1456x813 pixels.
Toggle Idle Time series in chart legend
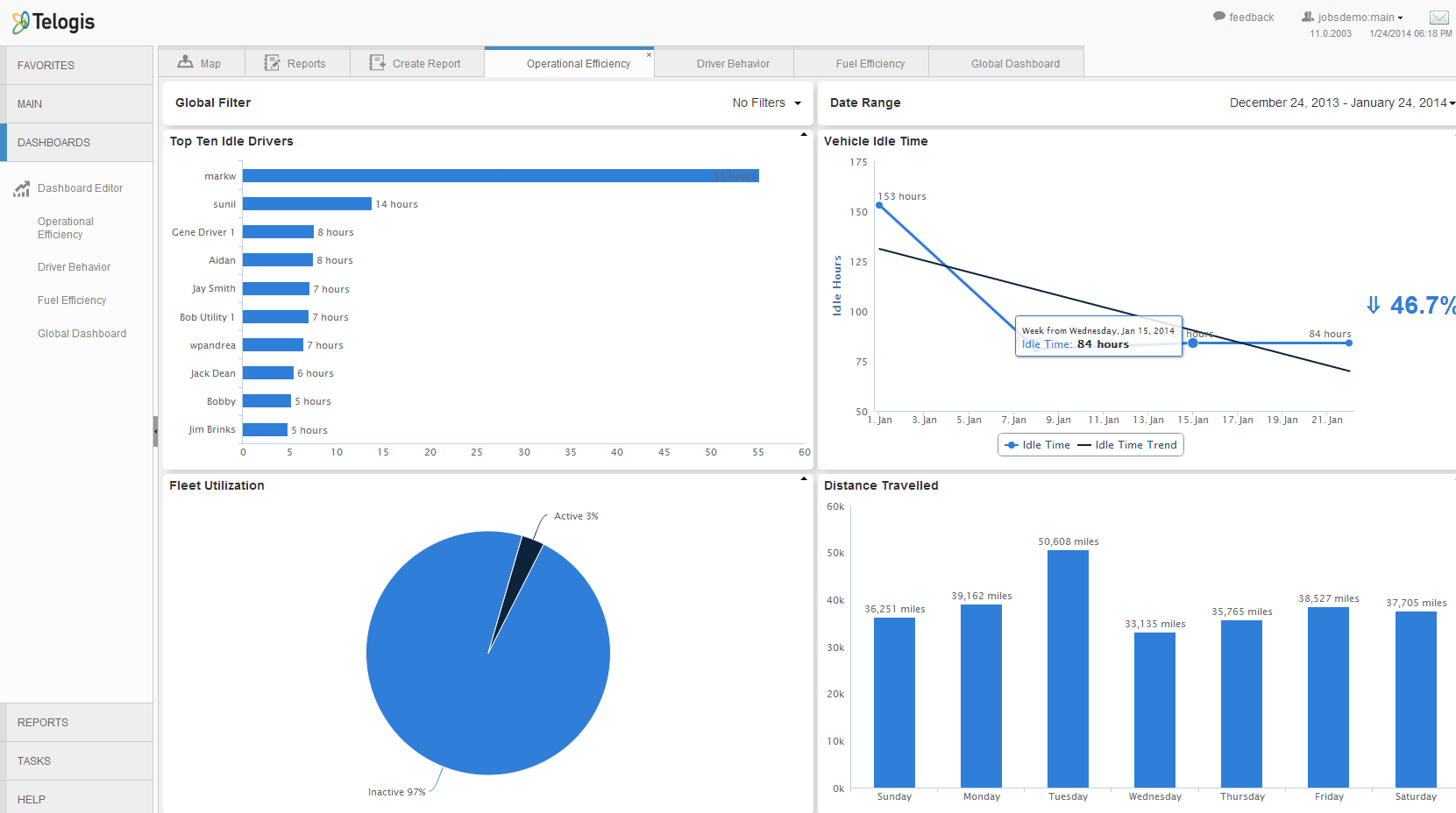point(1037,445)
